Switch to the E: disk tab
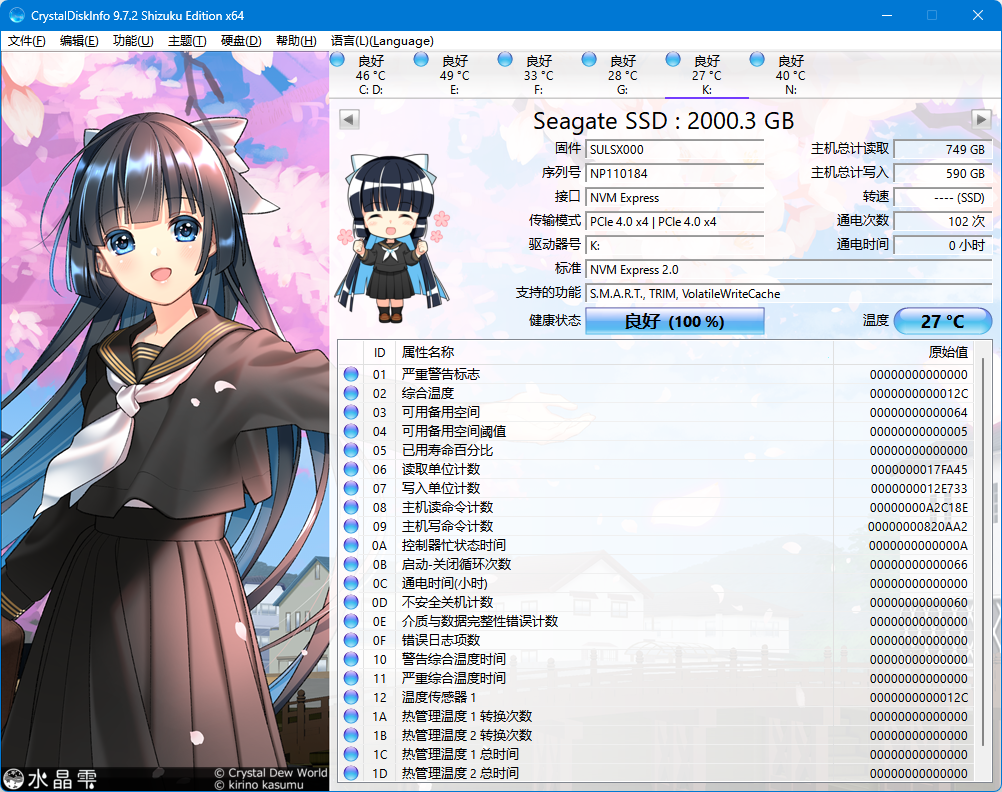Viewport: 1002px width, 792px height. [x=454, y=75]
